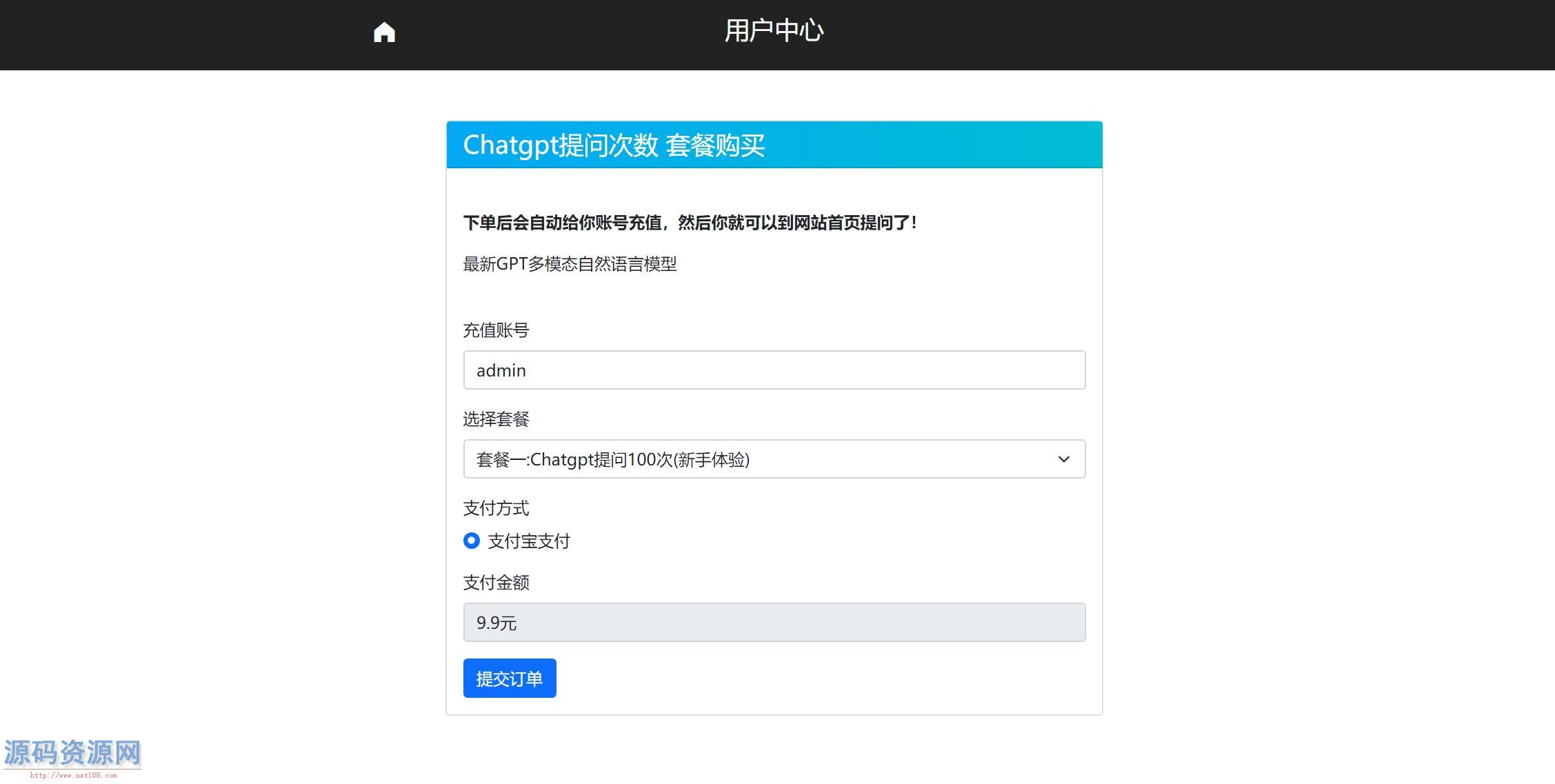The height and width of the screenshot is (784, 1555).
Task: Click the 用户中心 header title
Action: click(774, 31)
